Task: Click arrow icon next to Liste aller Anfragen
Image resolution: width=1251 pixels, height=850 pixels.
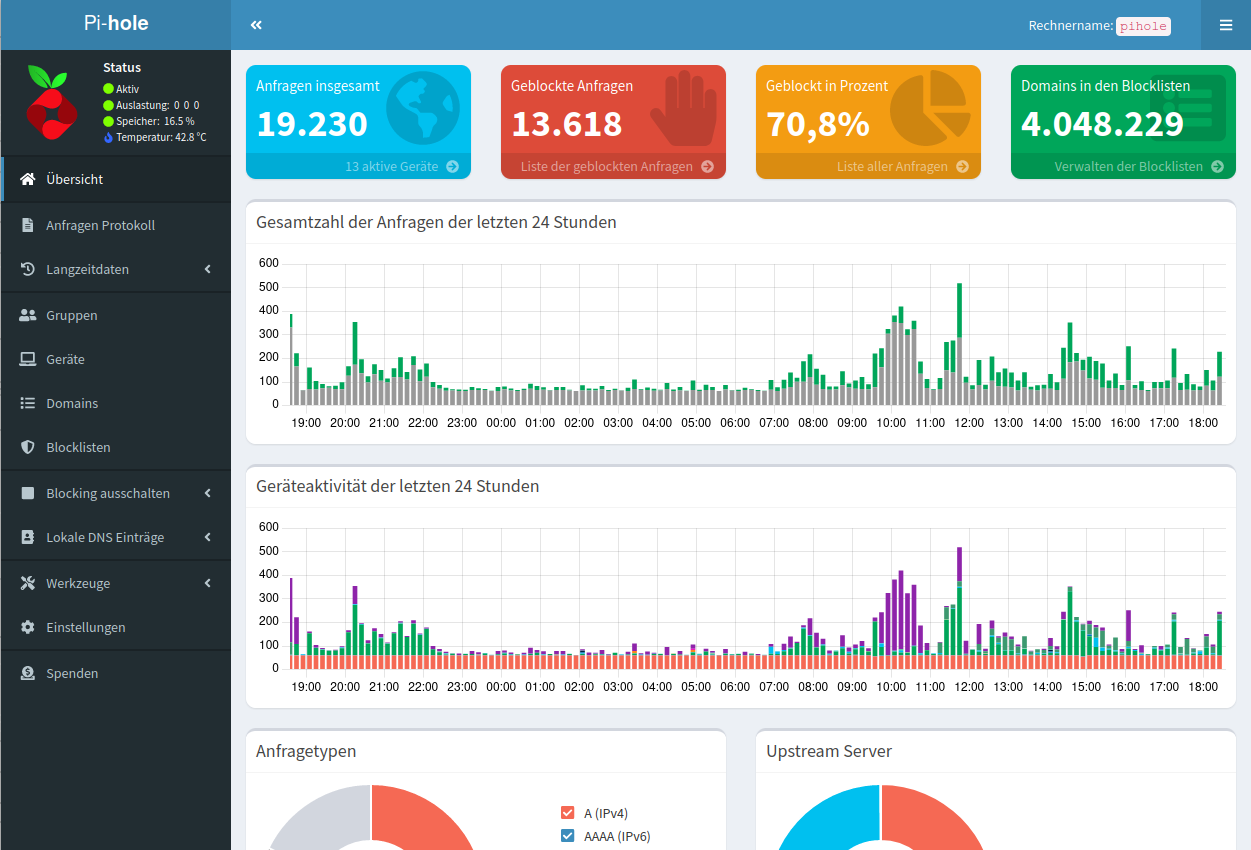Action: point(963,167)
